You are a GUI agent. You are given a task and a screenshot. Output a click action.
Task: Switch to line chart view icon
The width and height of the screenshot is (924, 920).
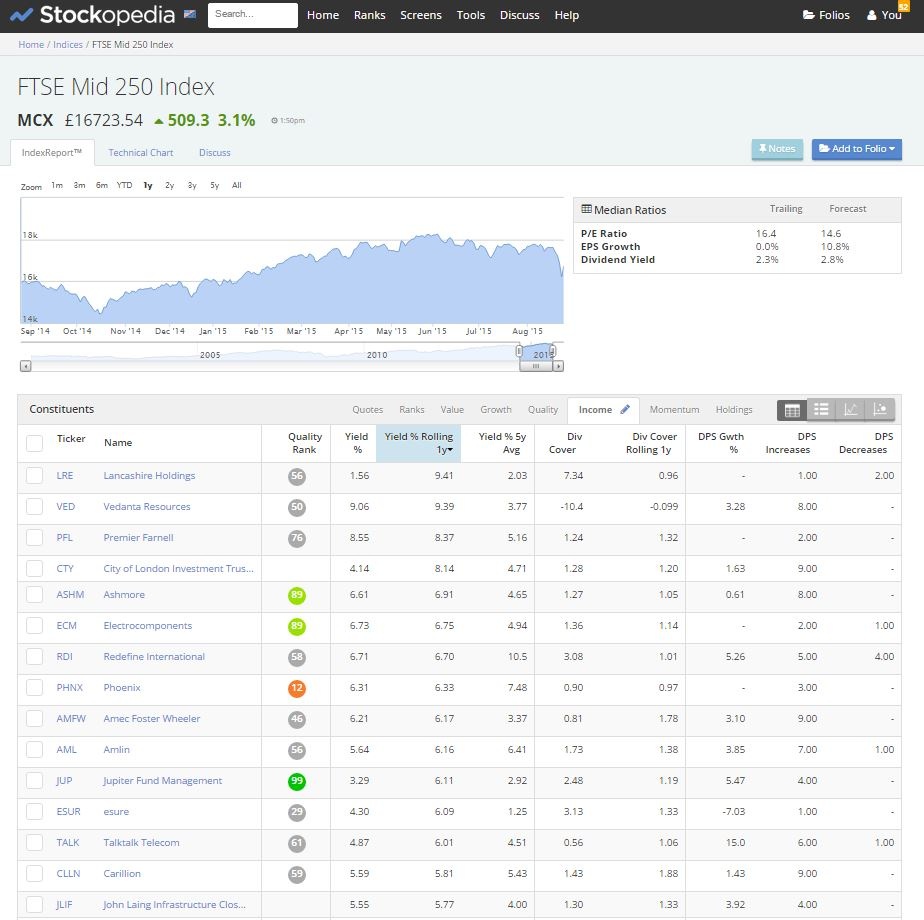[850, 410]
